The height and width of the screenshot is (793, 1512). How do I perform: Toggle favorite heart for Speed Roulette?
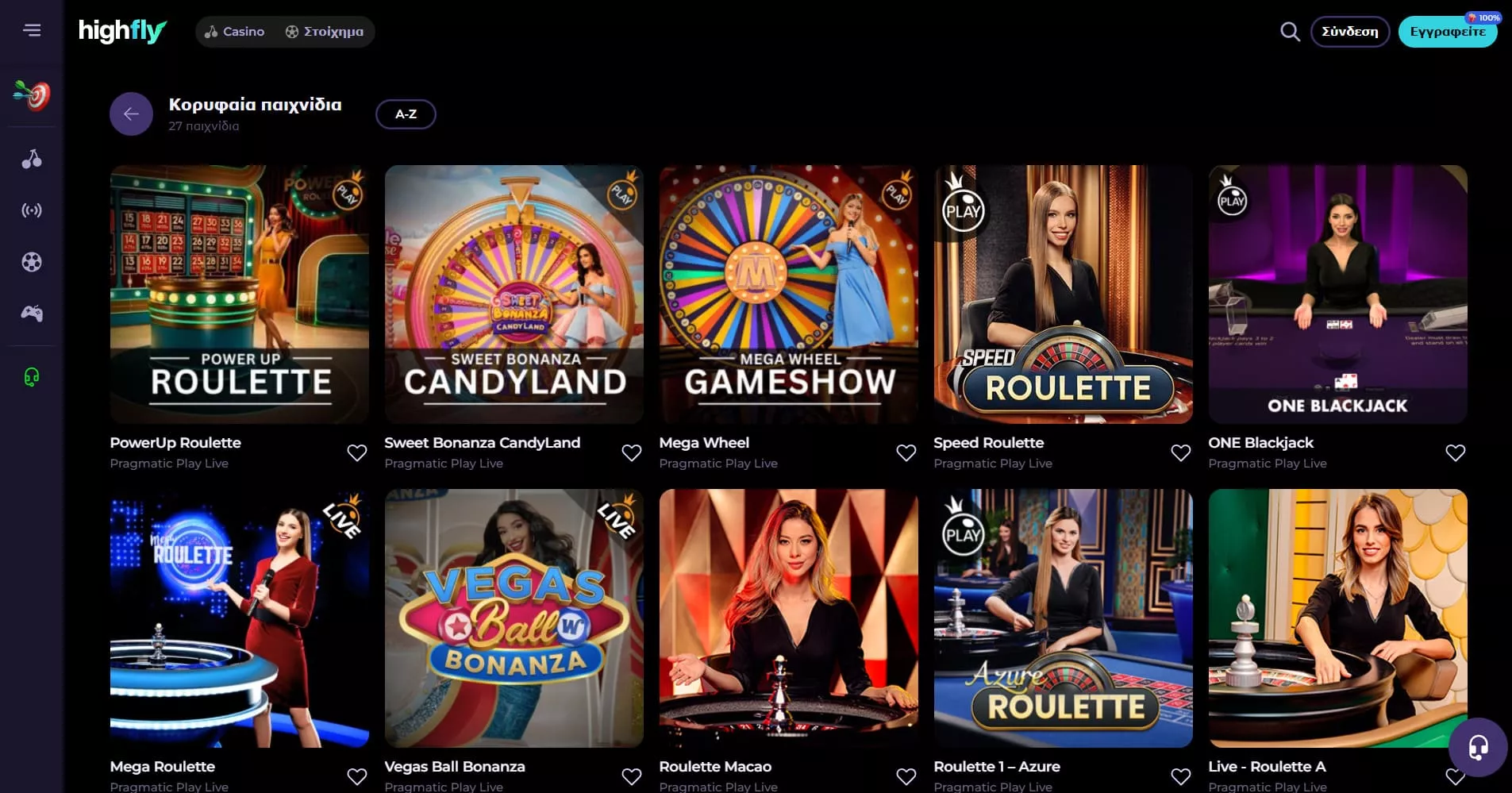coord(1181,452)
